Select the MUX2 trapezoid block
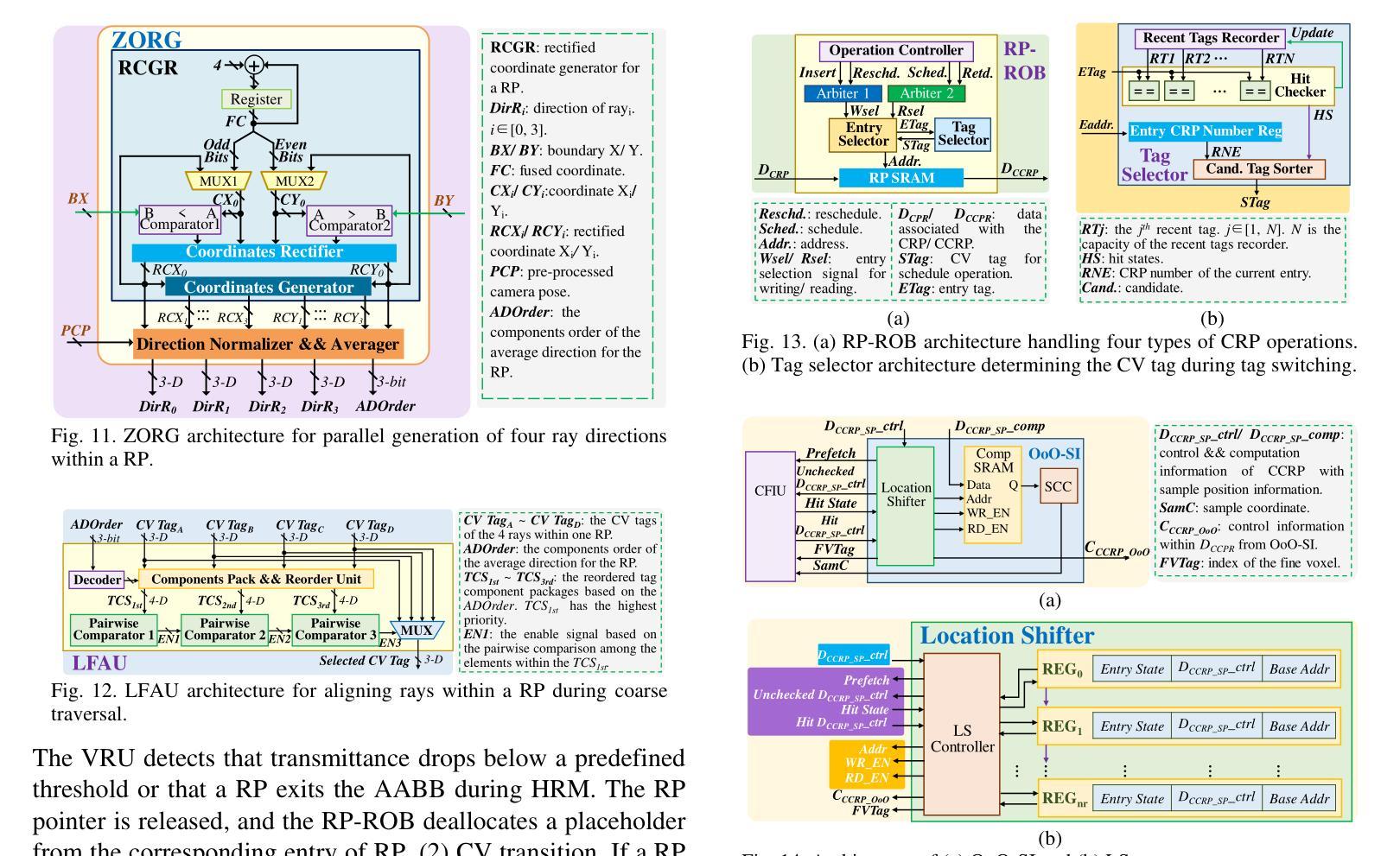The width and height of the screenshot is (1400, 856). (294, 181)
